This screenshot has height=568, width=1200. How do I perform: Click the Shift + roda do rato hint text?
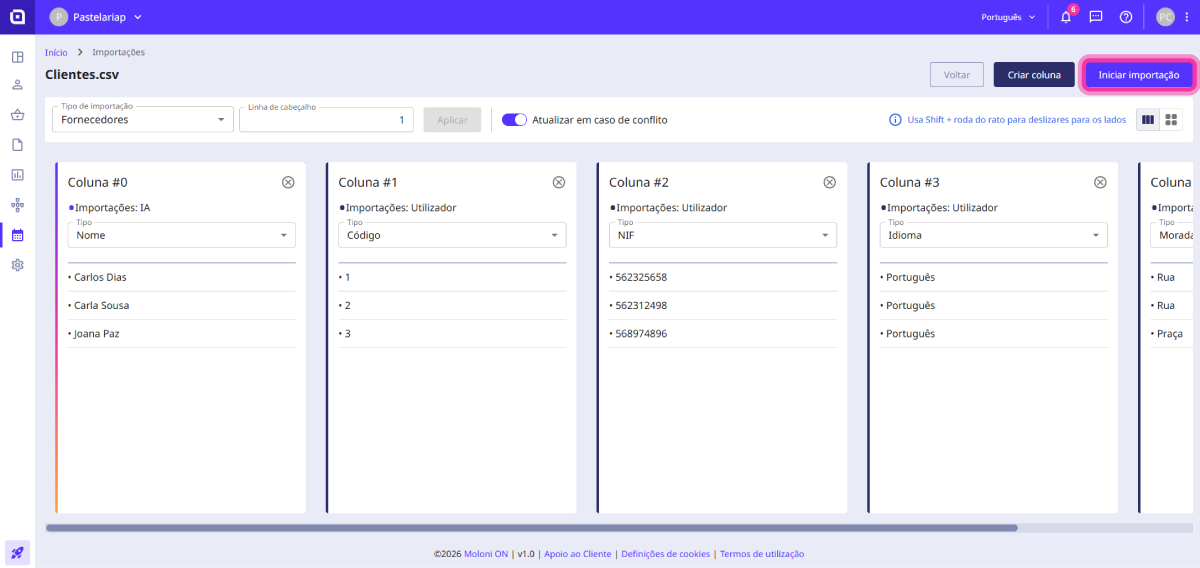(x=1016, y=120)
